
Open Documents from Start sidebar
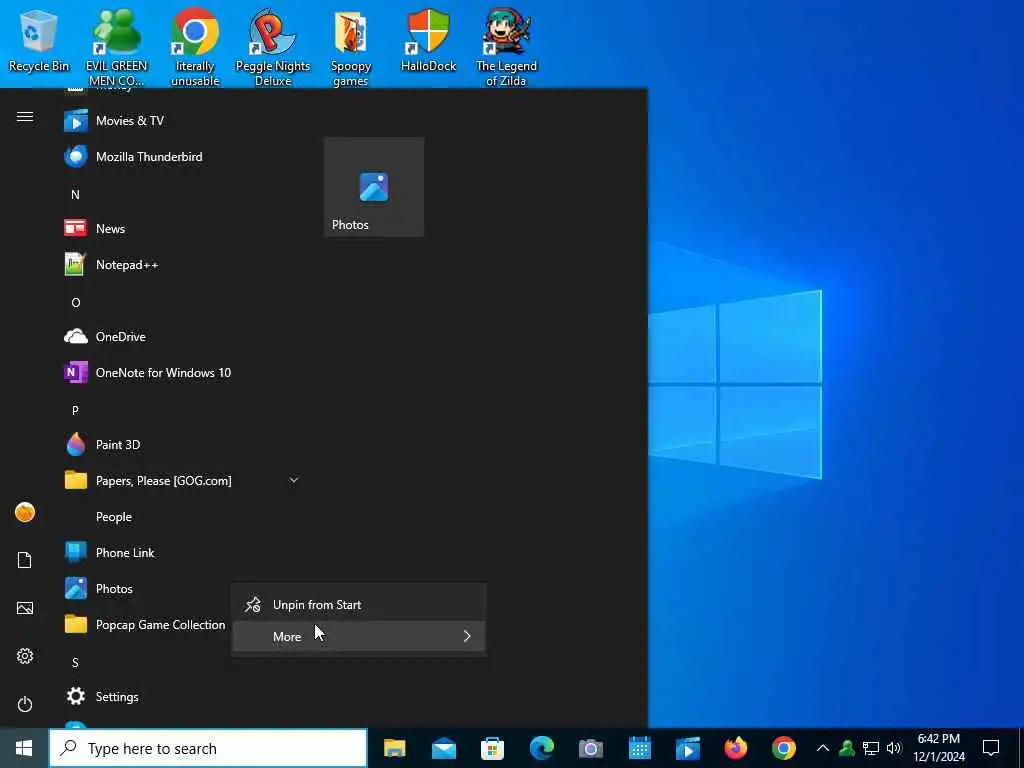25,560
